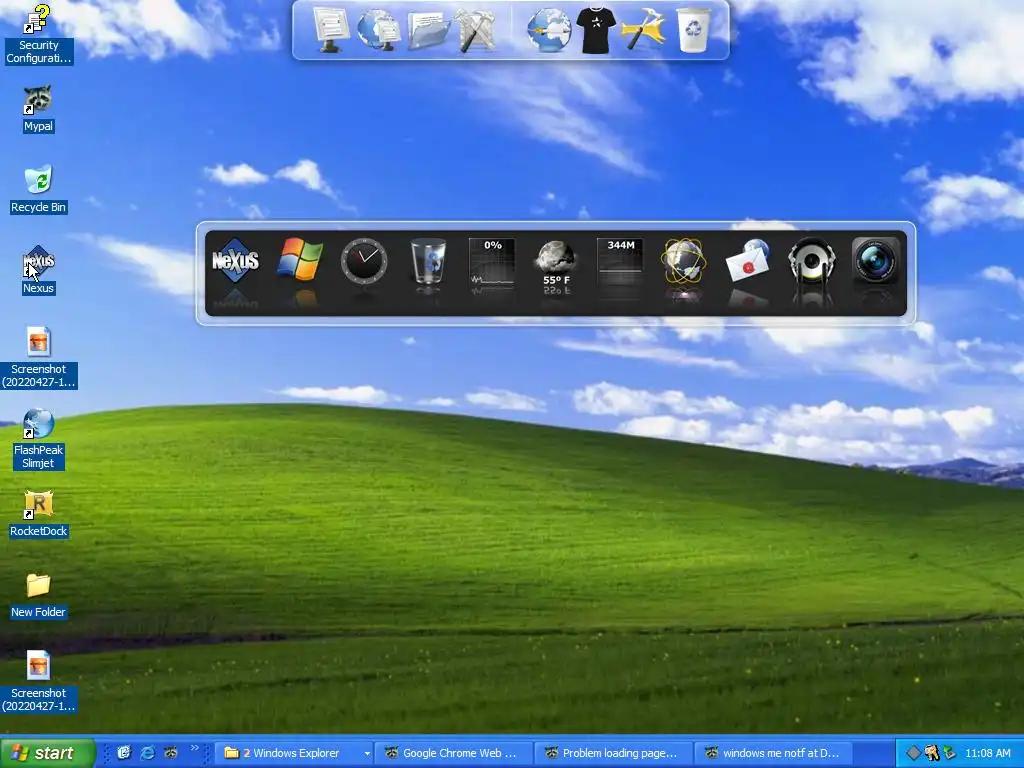The width and height of the screenshot is (1024, 768).
Task: Click the weather module showing 55° F
Action: point(556,264)
